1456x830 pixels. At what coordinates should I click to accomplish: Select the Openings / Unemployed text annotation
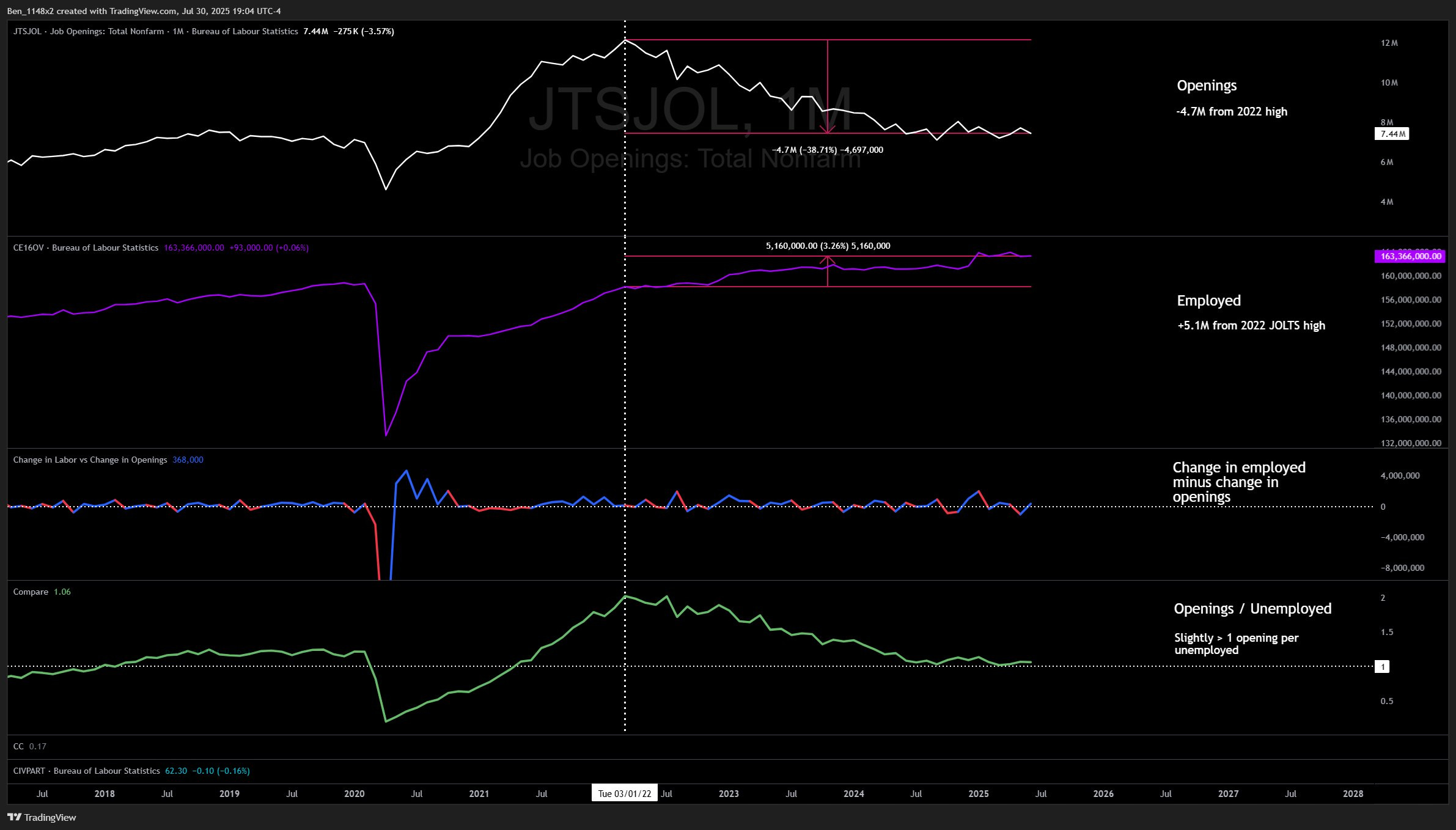point(1252,609)
